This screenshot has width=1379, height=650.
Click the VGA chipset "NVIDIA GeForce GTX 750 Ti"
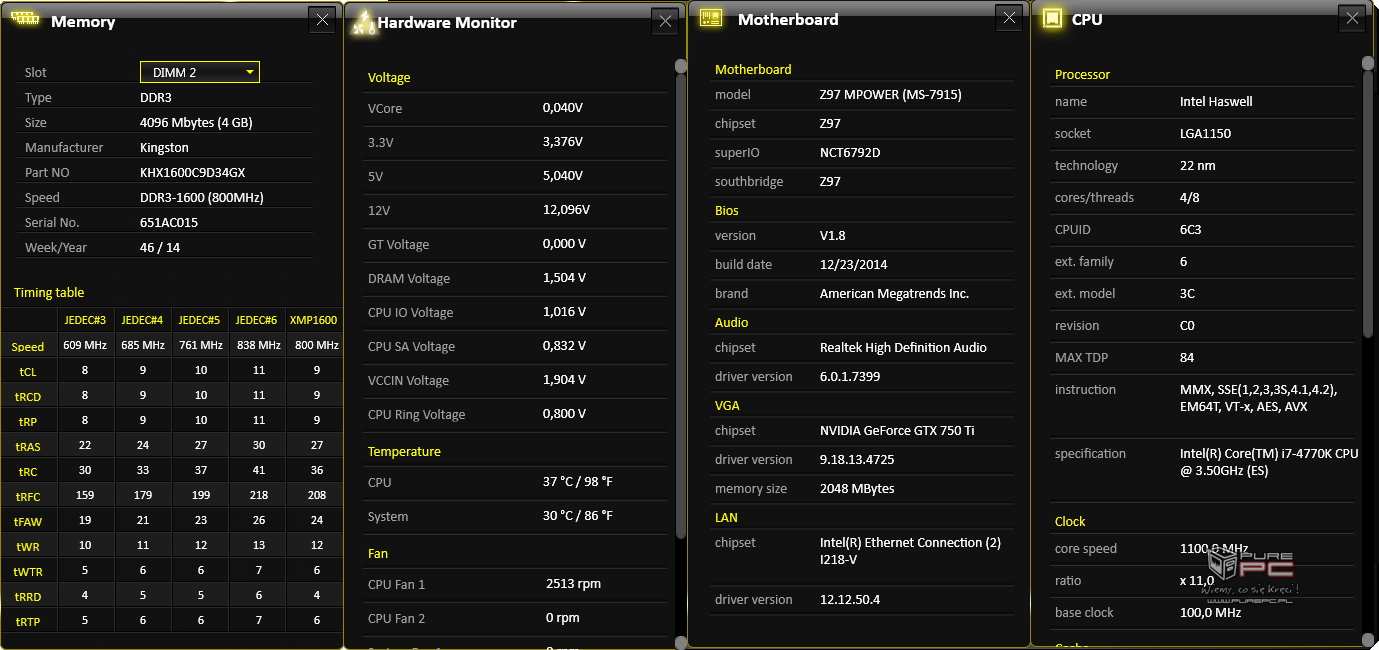(897, 430)
